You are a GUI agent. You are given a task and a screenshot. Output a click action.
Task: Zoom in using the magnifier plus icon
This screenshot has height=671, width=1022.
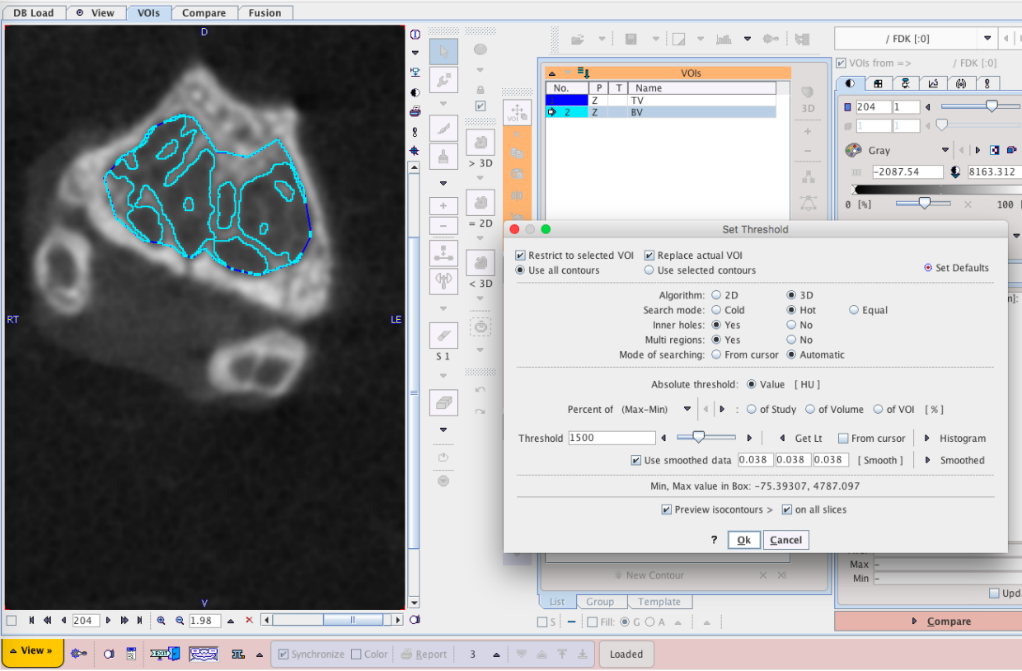pos(161,621)
